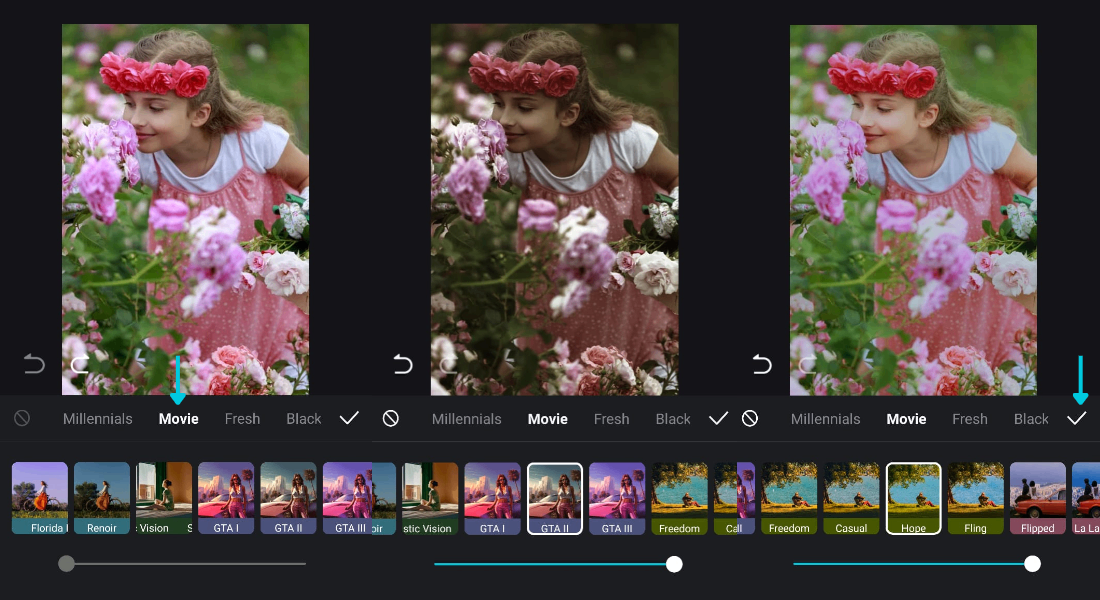The image size is (1100, 600).
Task: Tap the selected Hope filter thumbnail
Action: point(913,498)
